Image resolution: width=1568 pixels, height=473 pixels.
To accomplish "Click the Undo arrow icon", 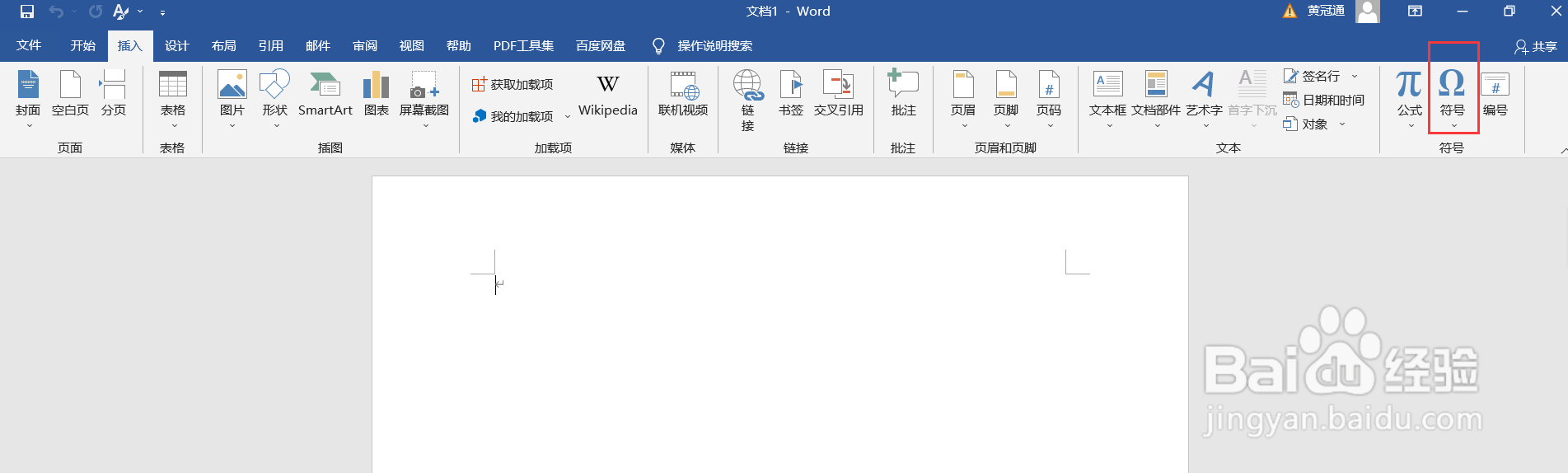I will (56, 12).
